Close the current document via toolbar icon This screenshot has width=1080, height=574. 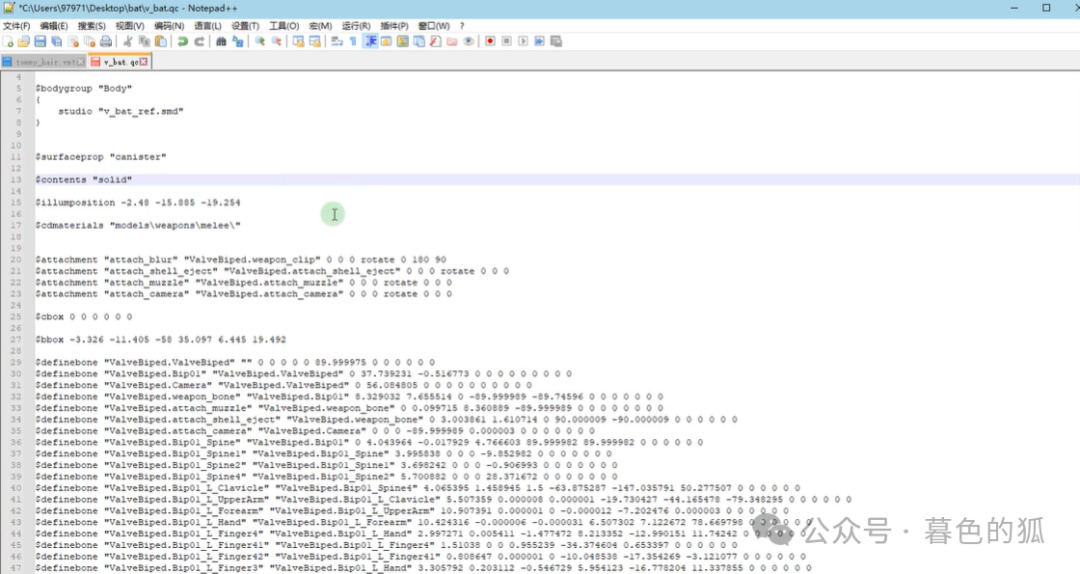click(73, 41)
